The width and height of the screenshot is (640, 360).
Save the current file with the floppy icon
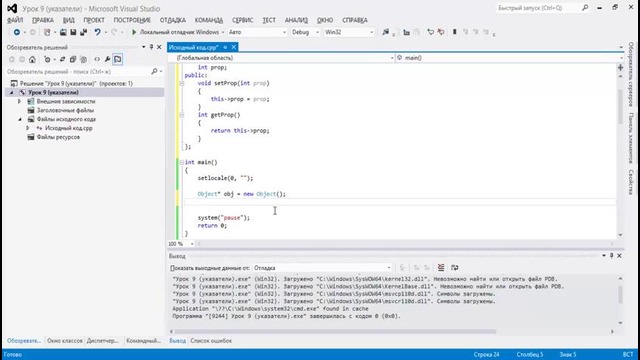click(73, 32)
